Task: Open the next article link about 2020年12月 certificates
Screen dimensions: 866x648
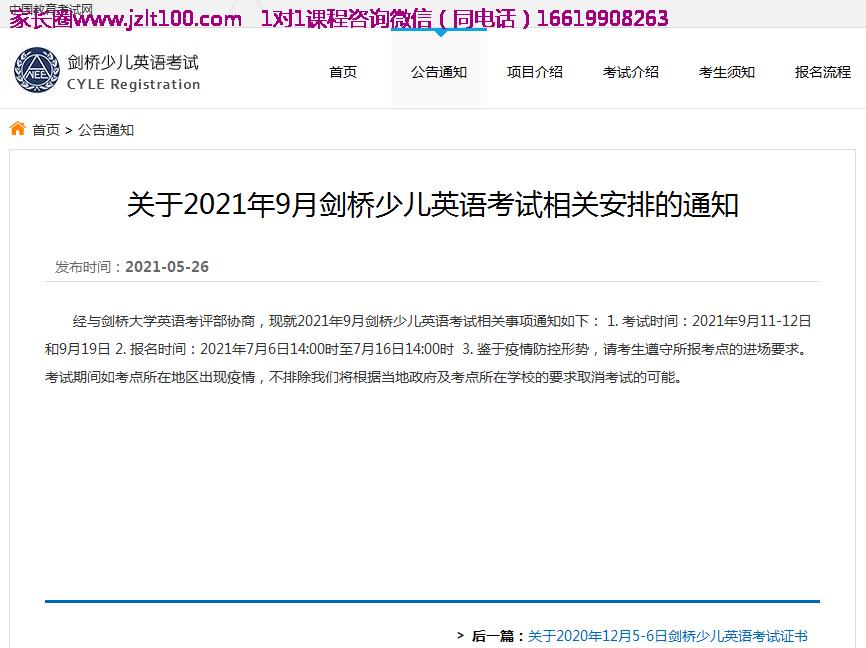Action: tap(668, 636)
